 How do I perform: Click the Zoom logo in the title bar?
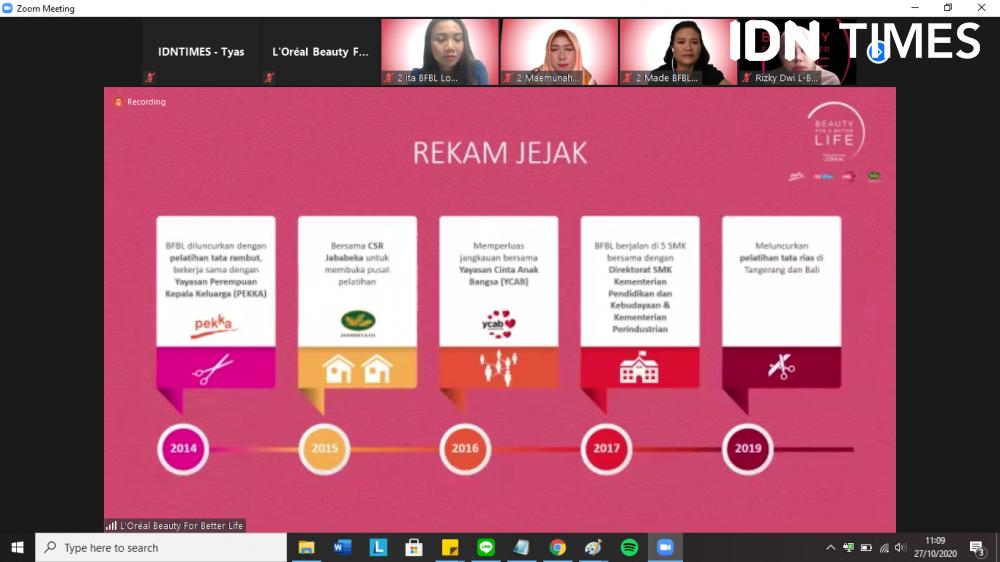[x=8, y=8]
